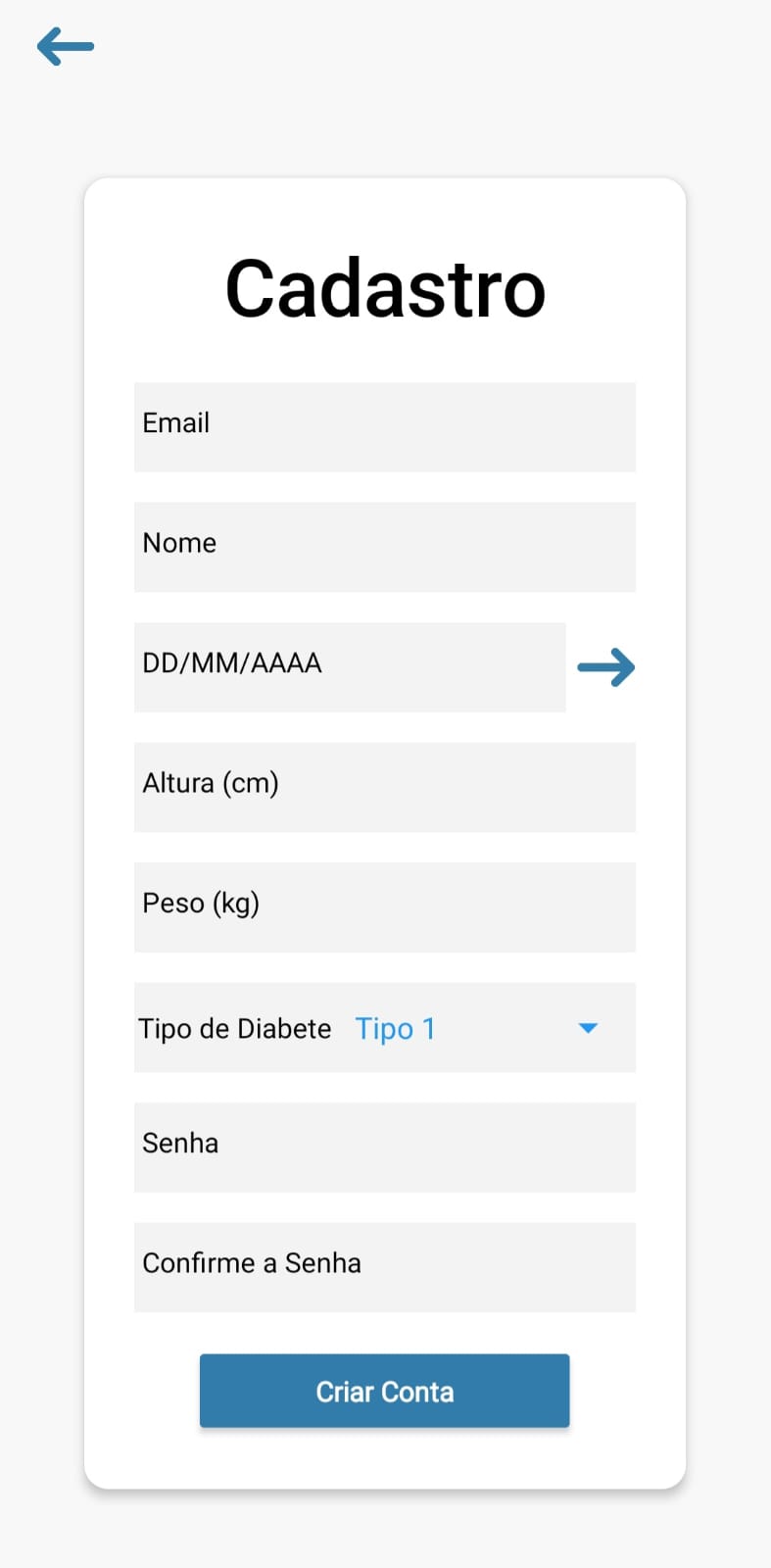Expand the diabetes type dropdown arrow
The image size is (771, 1568).
[x=588, y=1028]
